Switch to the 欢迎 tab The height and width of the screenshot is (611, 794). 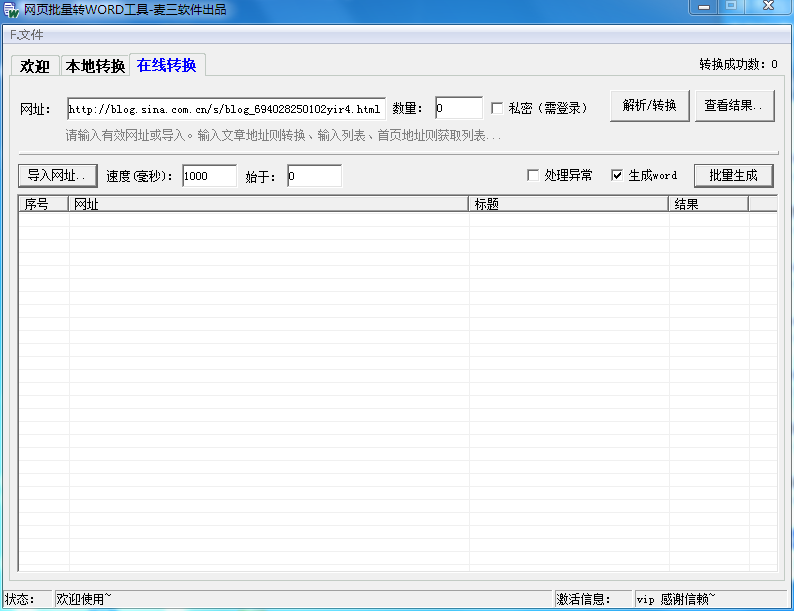coord(35,66)
